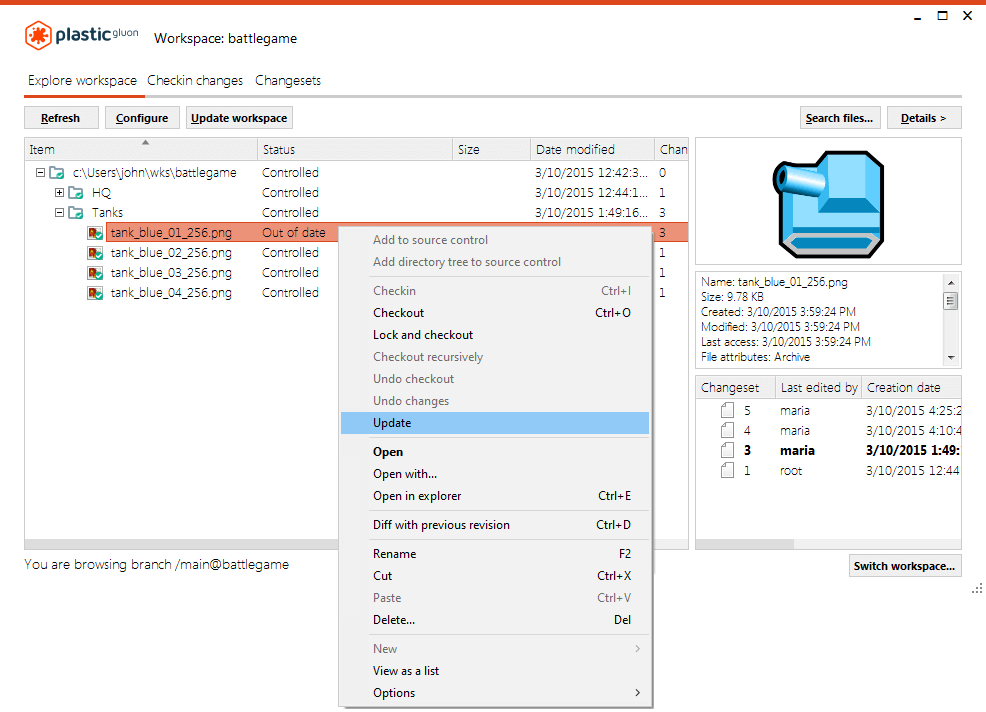Choose Rename from the context menu
This screenshot has height=712, width=986.
495,554
